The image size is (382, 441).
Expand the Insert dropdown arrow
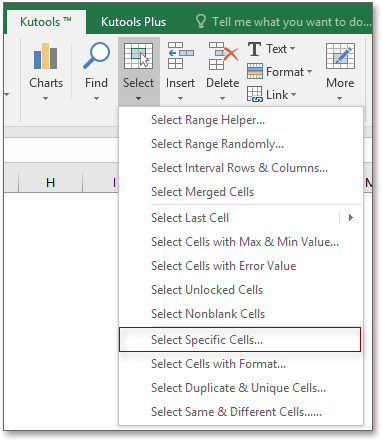click(x=180, y=99)
